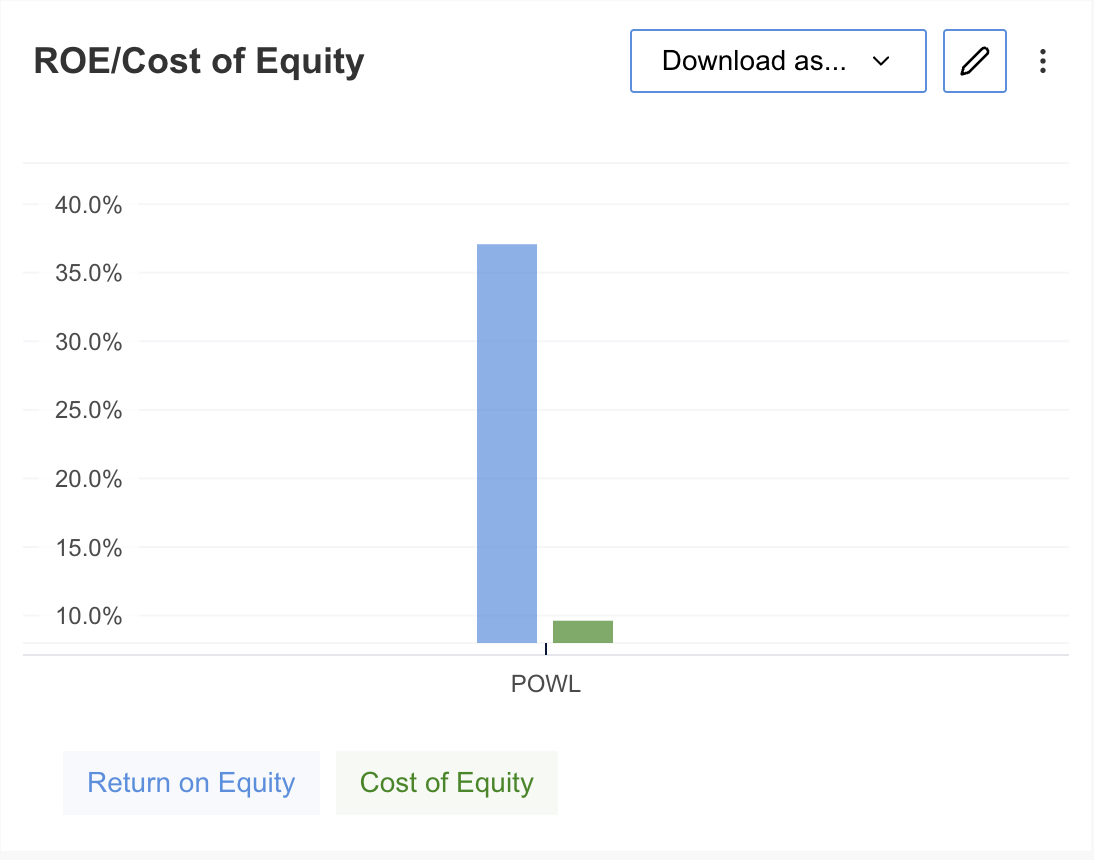Click the 35.0% axis label
The height and width of the screenshot is (860, 1094).
(x=89, y=273)
